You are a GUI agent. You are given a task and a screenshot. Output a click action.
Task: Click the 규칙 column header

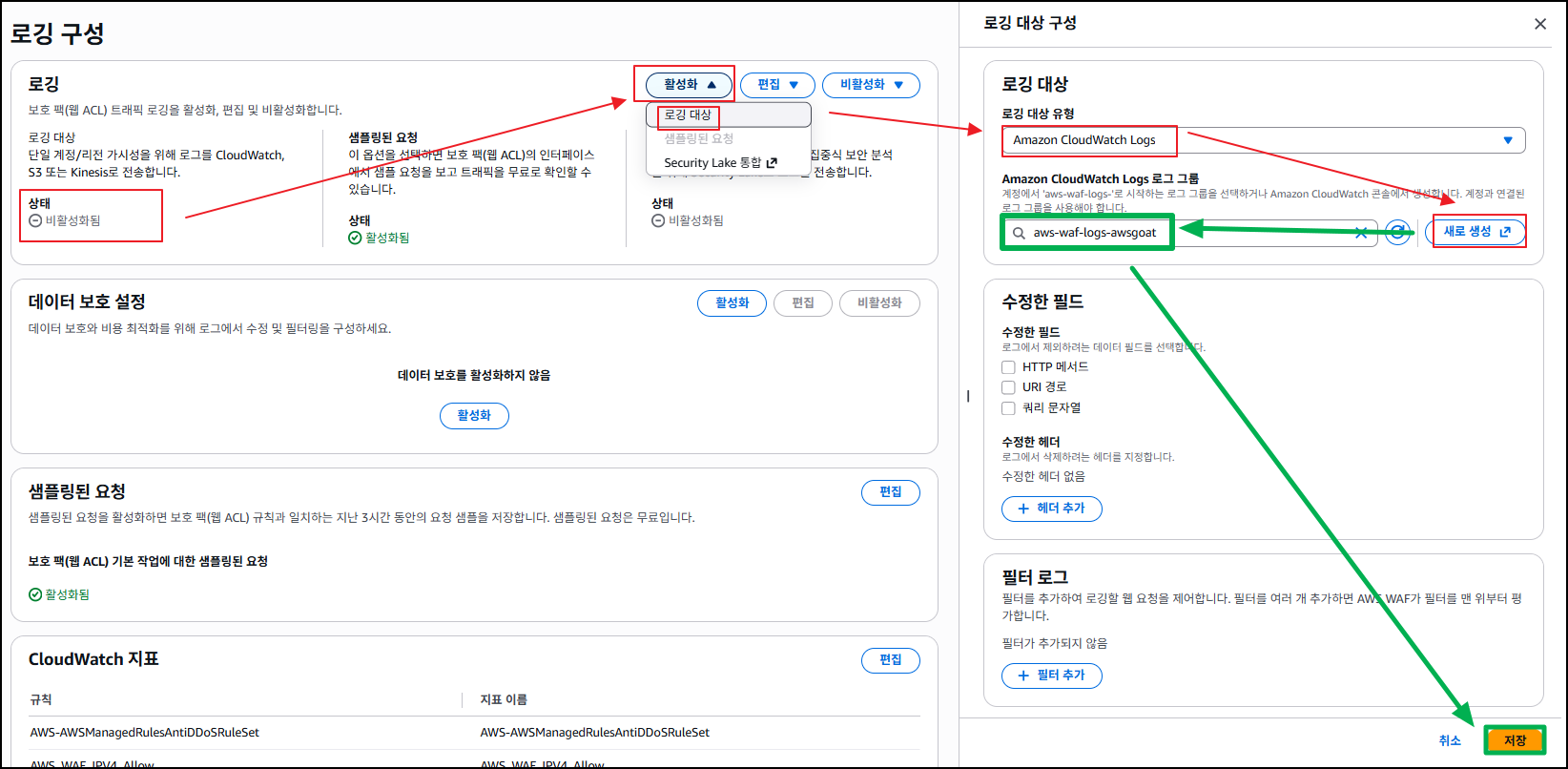coord(41,700)
